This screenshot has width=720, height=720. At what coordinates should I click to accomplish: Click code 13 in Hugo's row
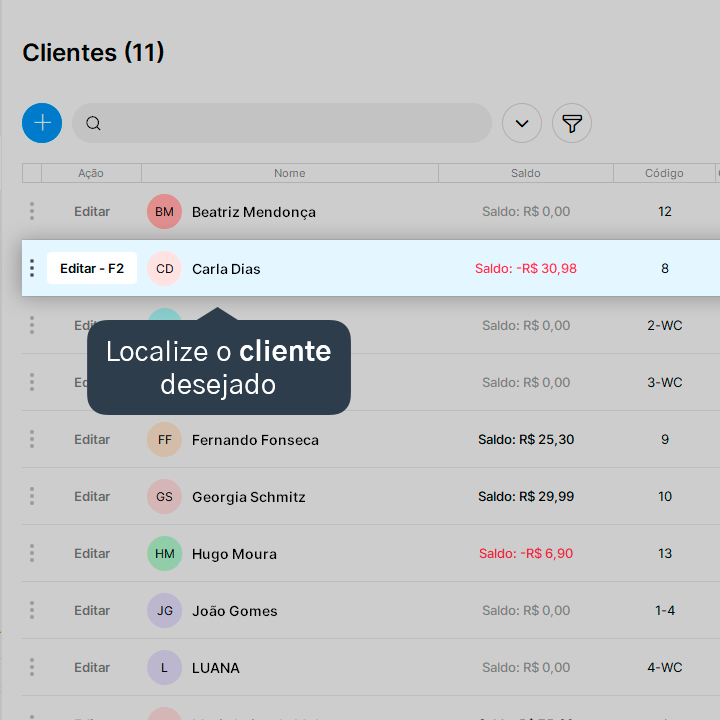[664, 553]
